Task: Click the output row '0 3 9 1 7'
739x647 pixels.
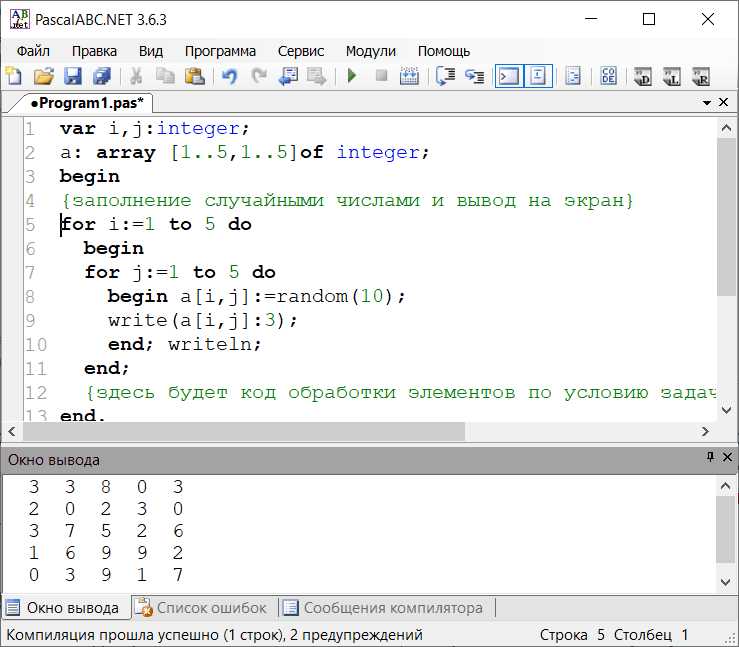Action: click(106, 574)
